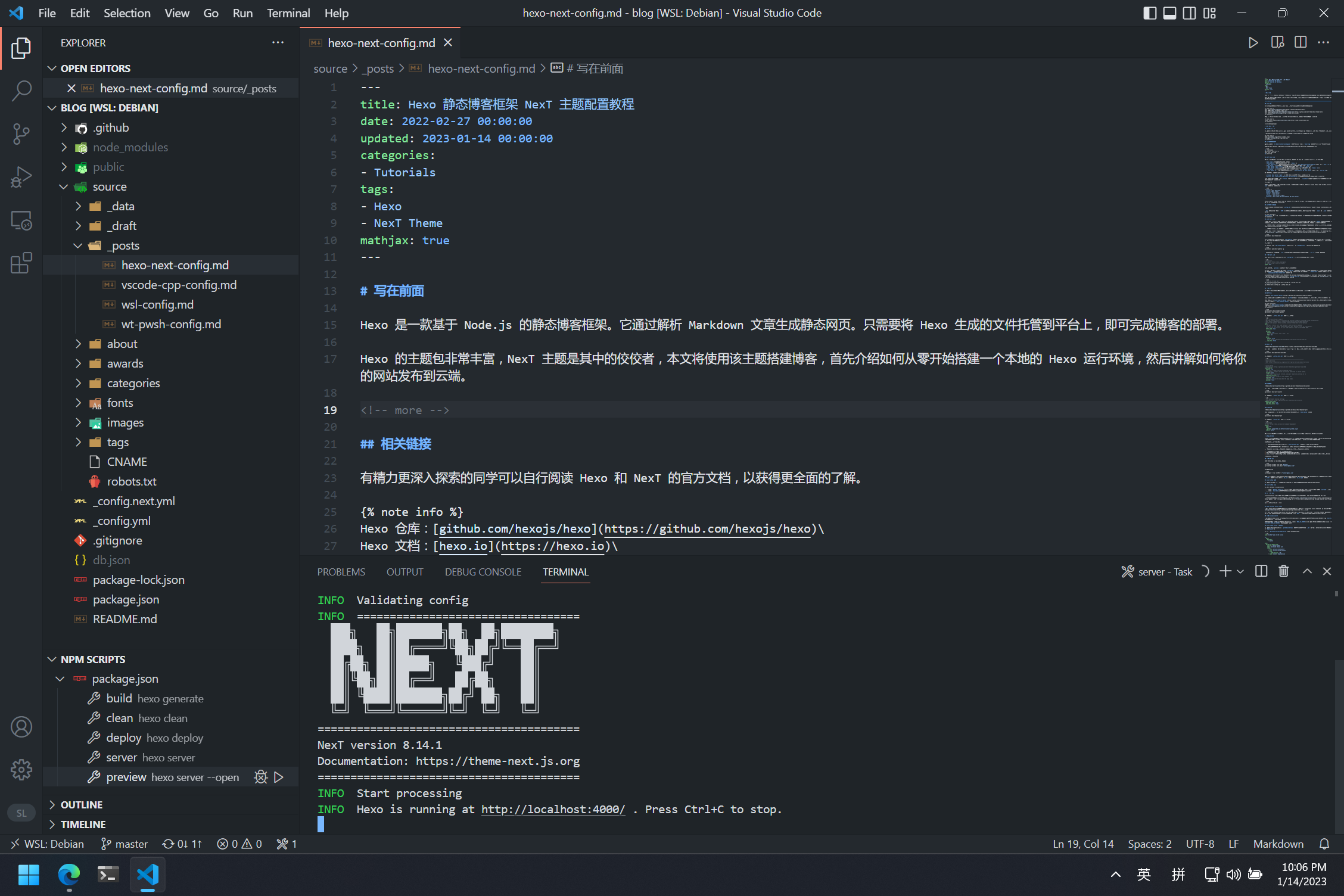
Task: Open the Manage gear menu
Action: (x=21, y=770)
